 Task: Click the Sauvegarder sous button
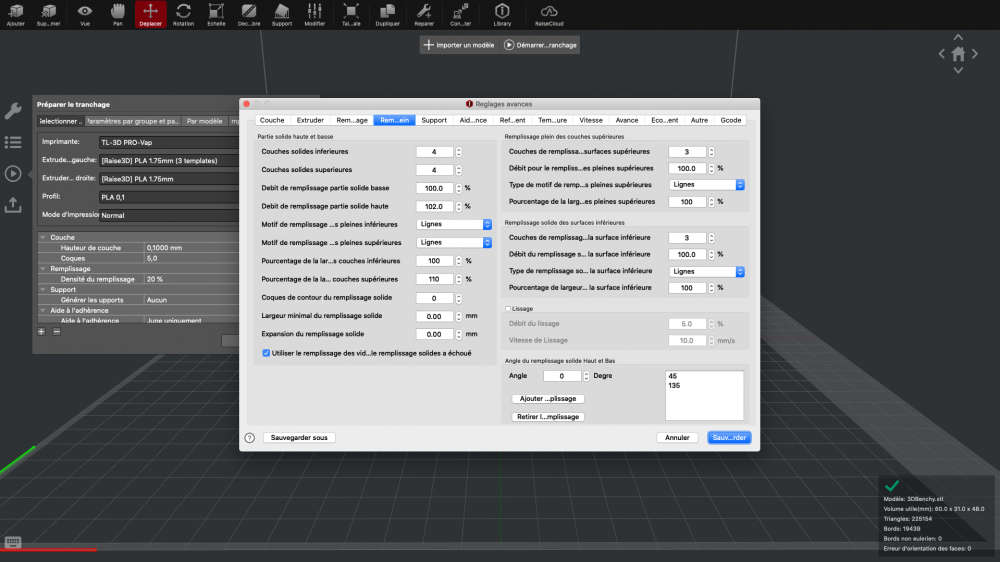coord(299,437)
